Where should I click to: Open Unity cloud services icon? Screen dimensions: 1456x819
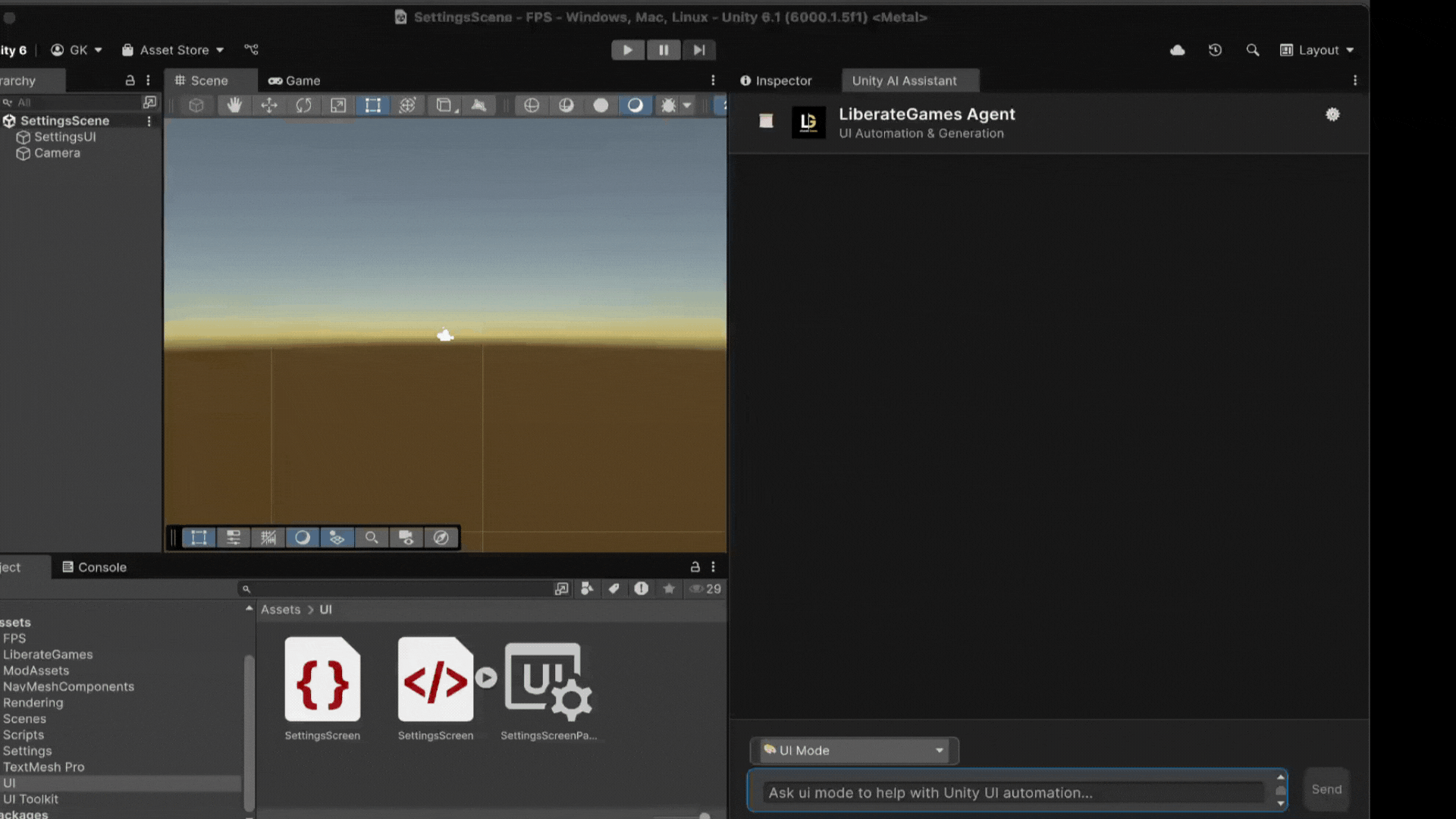coord(1177,49)
